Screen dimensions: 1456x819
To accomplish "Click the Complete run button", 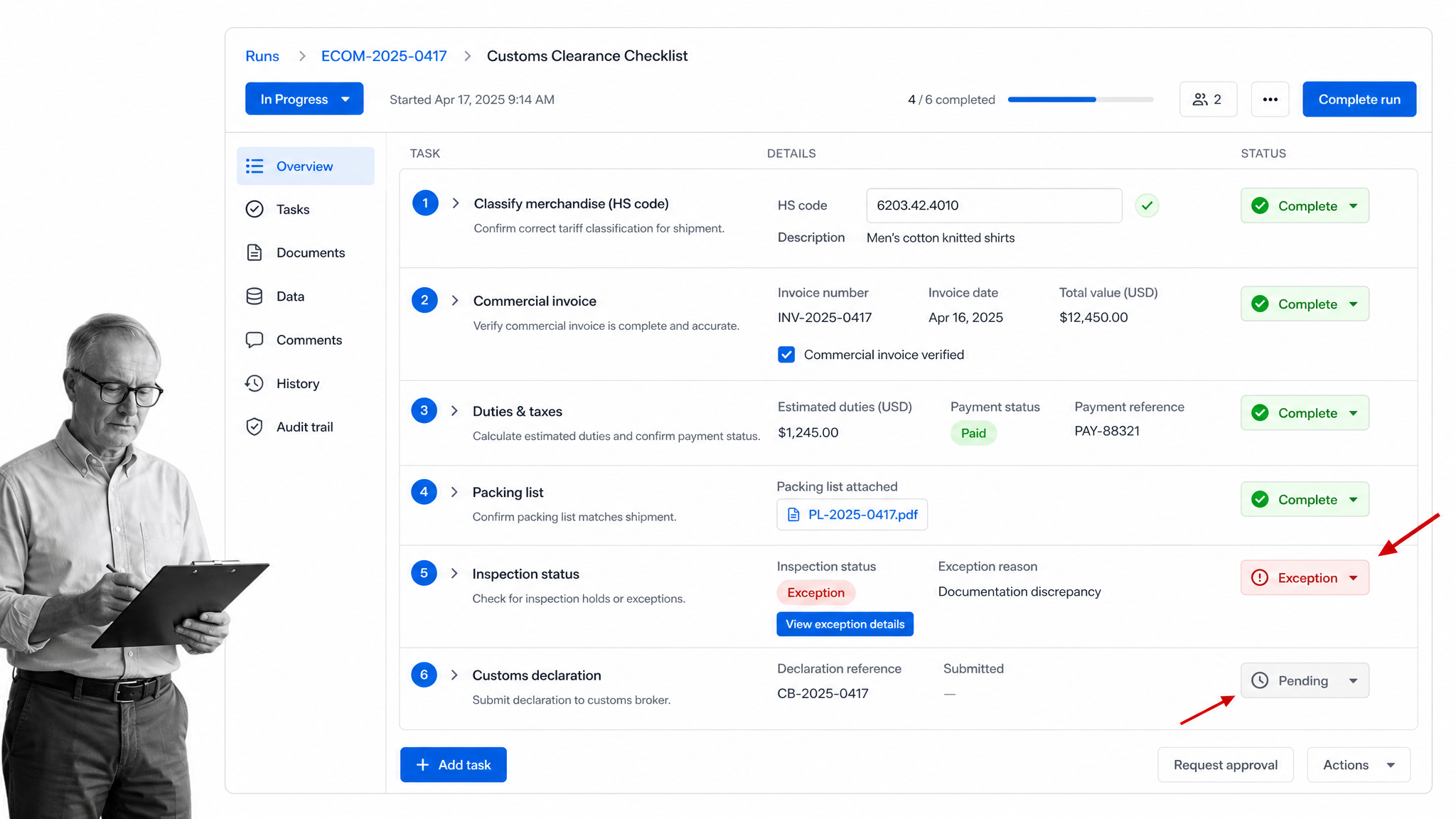I will pos(1359,100).
